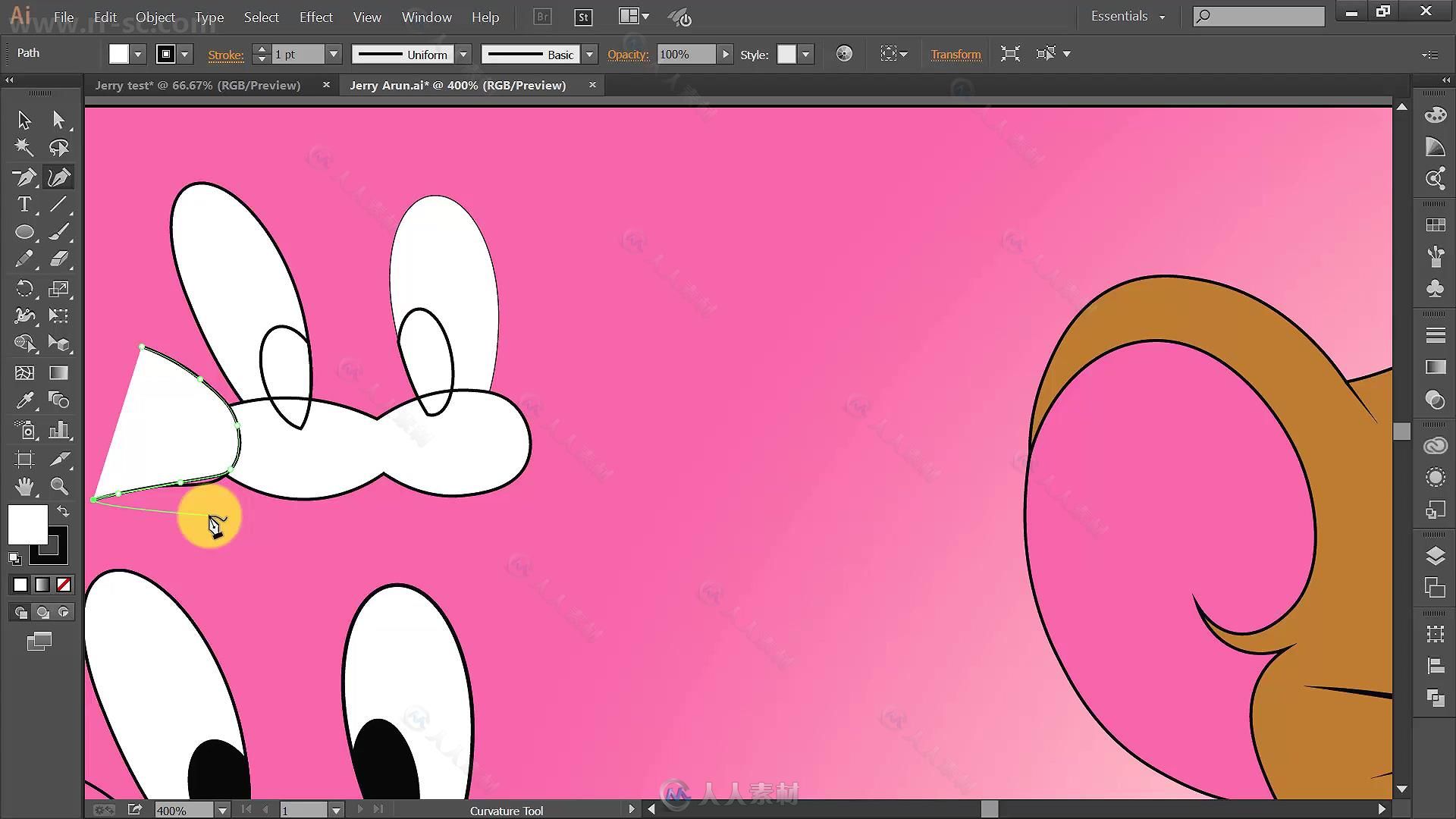Close the Jerry test document tab

coord(326,85)
